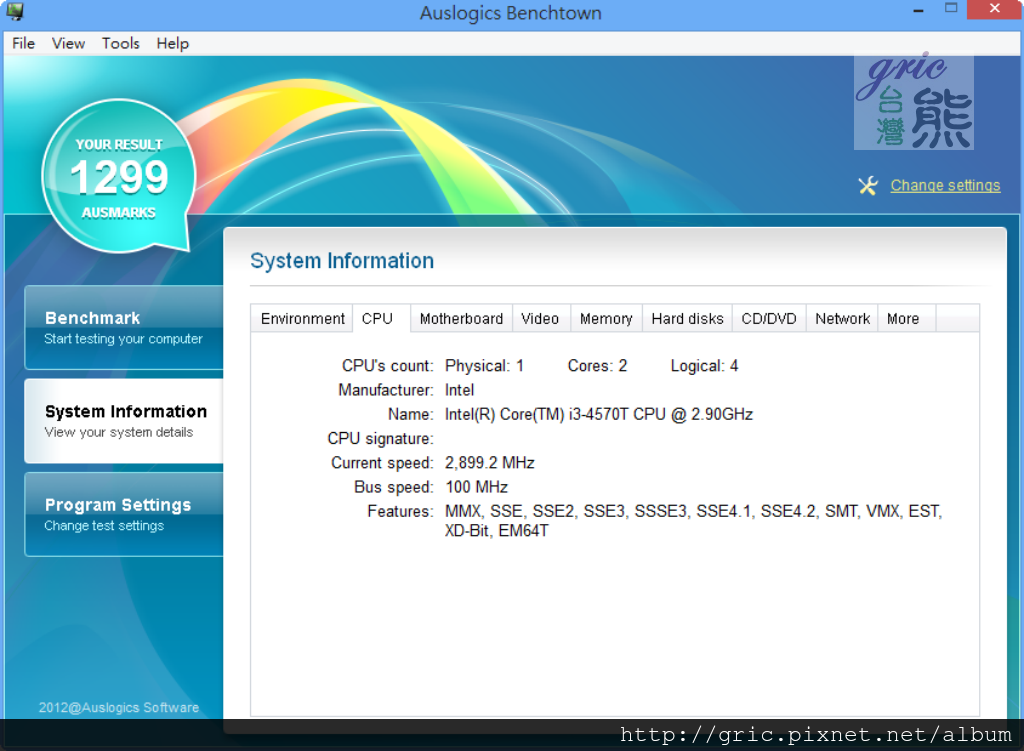Switch to the Hard disks tab
The image size is (1024, 751).
pyautogui.click(x=687, y=319)
